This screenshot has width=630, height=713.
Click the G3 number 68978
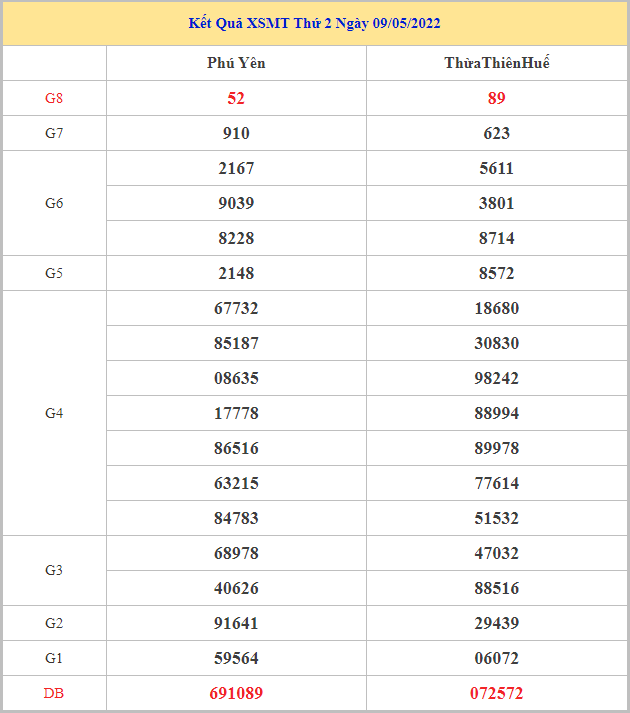[x=236, y=553]
